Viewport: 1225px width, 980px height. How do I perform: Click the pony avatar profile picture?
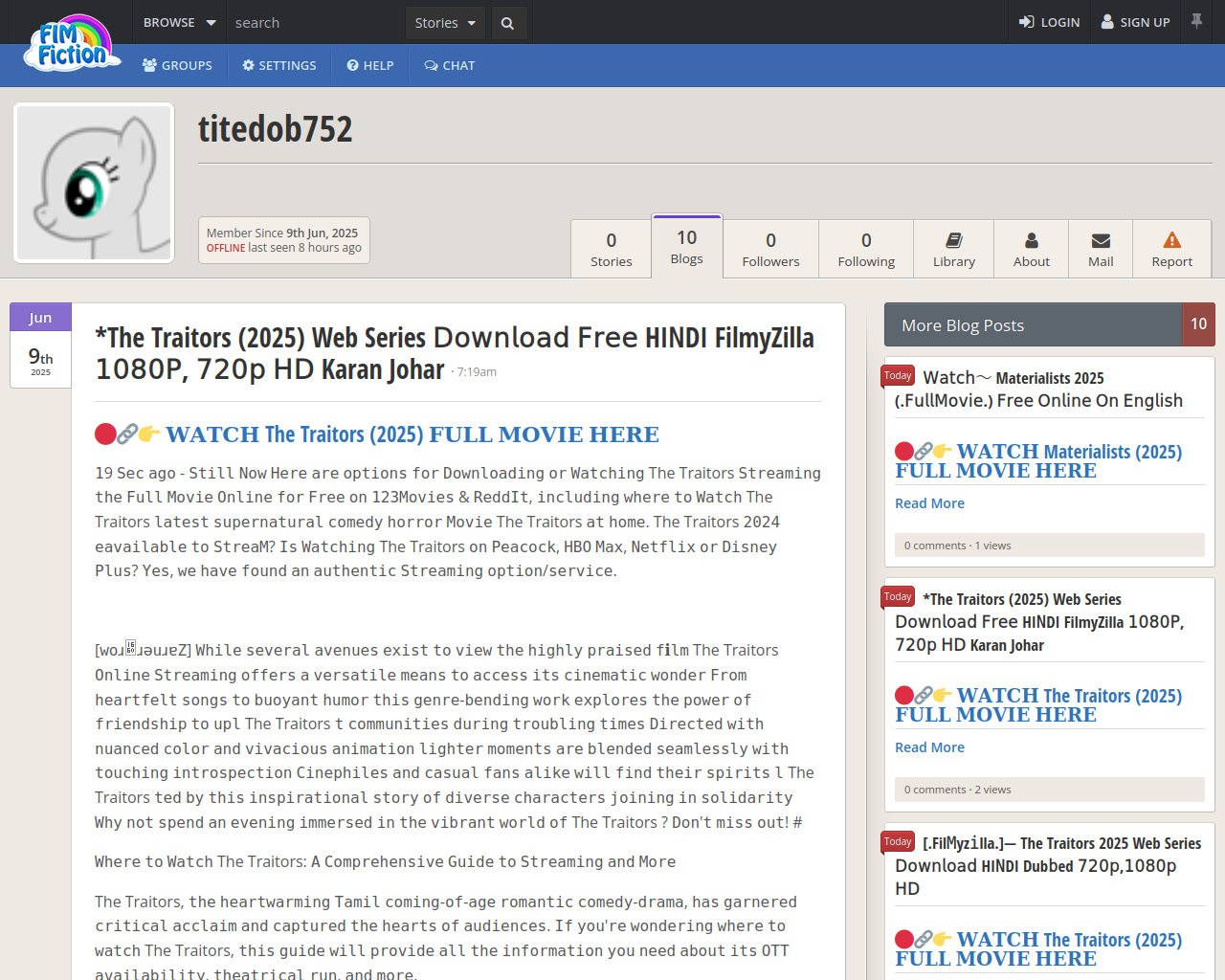pyautogui.click(x=94, y=183)
